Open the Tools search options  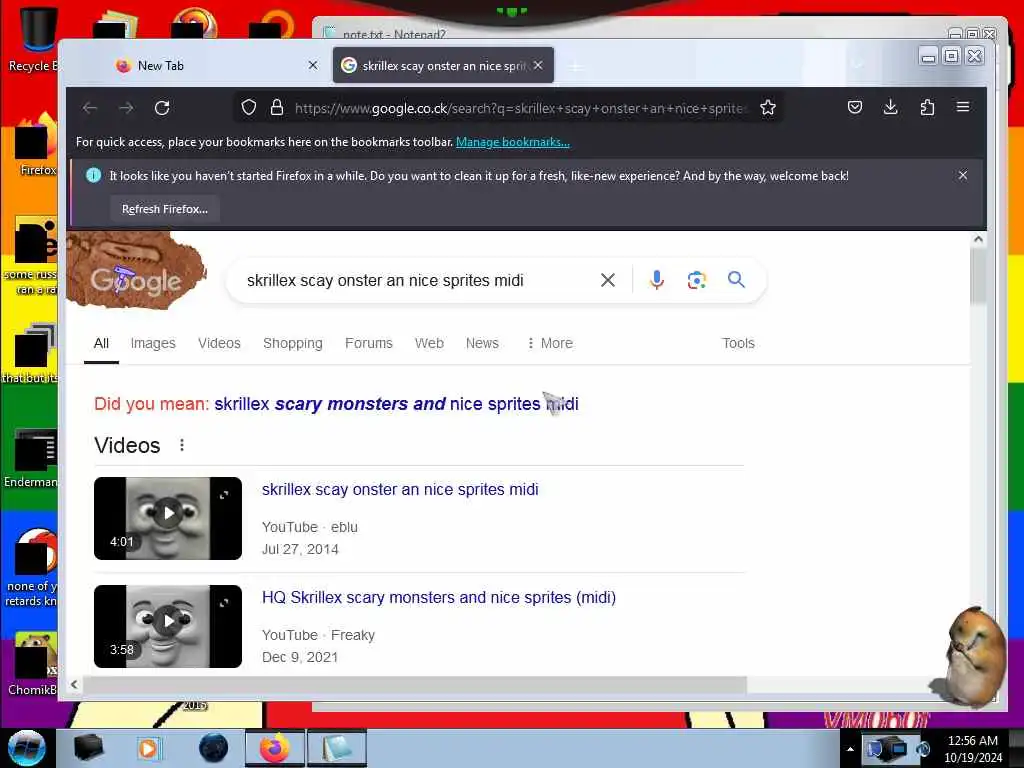coord(738,344)
